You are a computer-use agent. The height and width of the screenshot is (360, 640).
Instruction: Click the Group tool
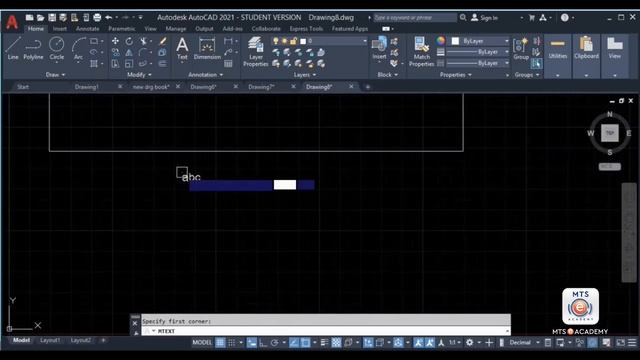click(521, 48)
